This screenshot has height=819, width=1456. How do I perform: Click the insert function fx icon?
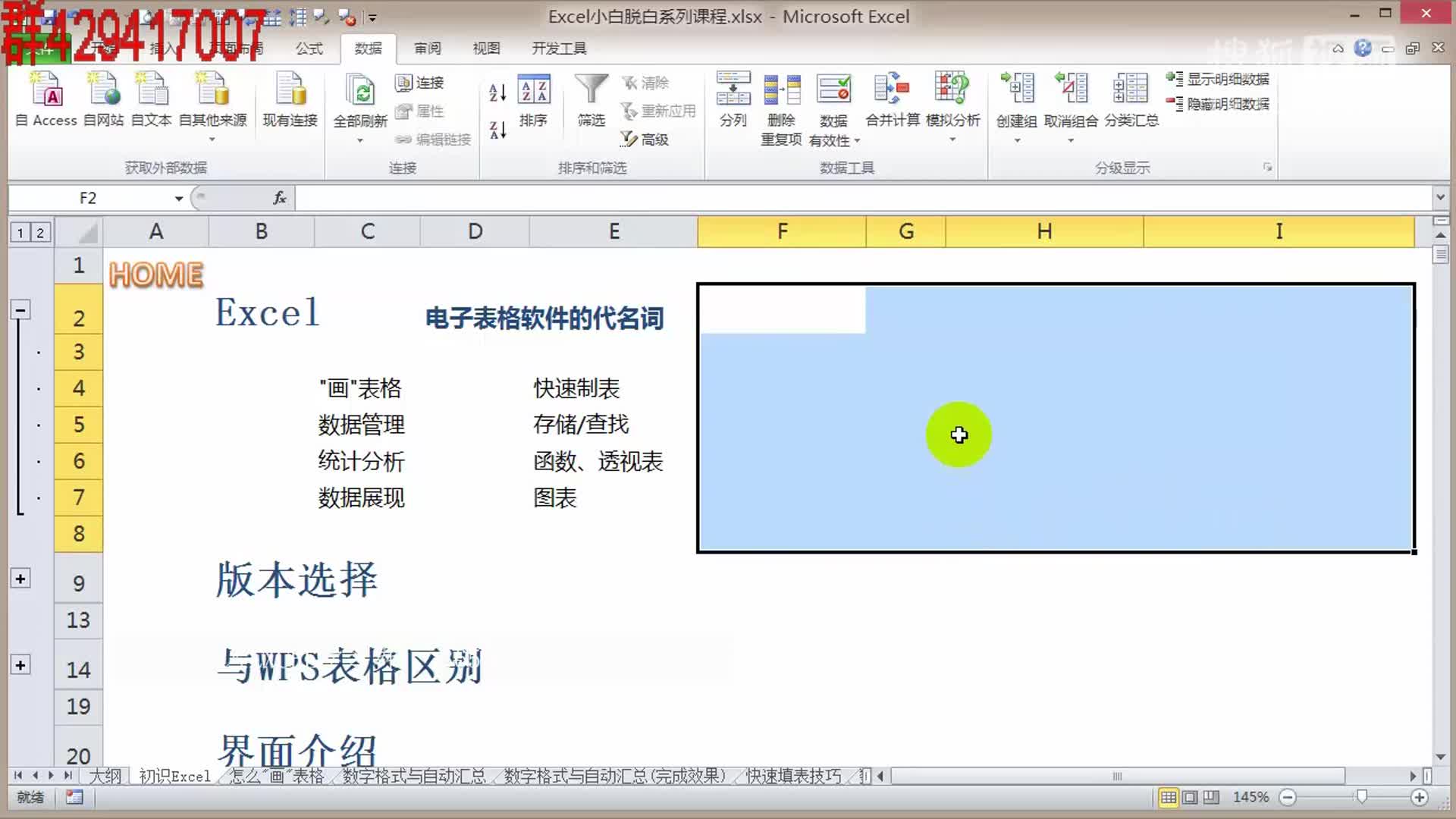tap(280, 198)
